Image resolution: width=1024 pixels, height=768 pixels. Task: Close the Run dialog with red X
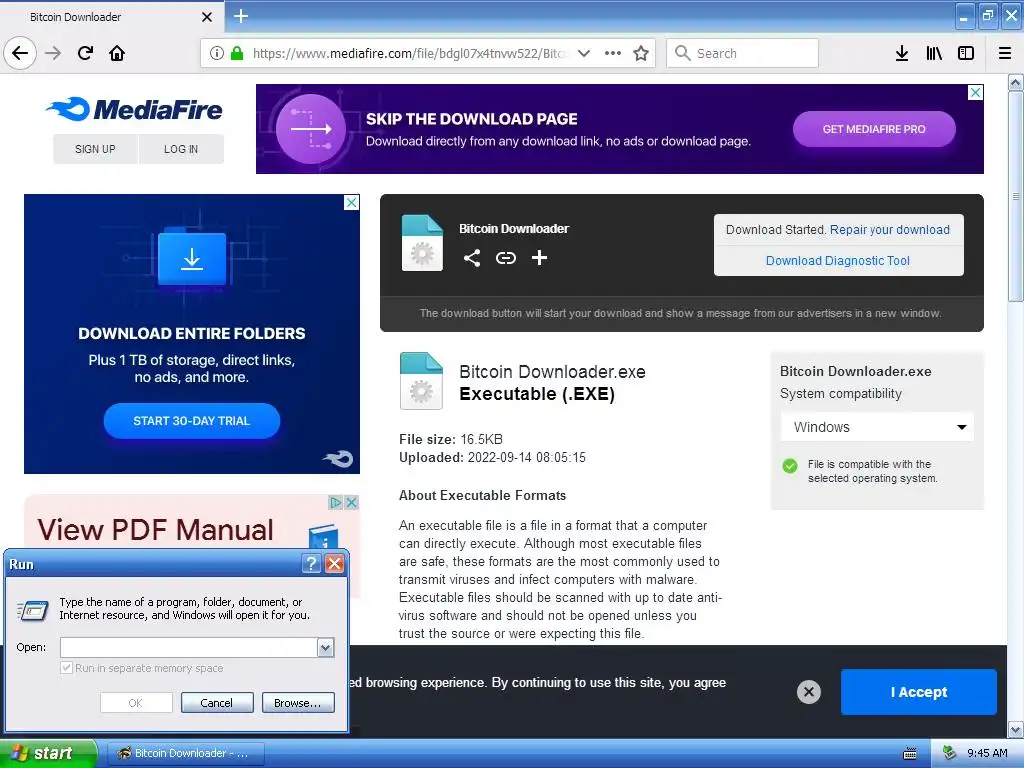point(334,564)
